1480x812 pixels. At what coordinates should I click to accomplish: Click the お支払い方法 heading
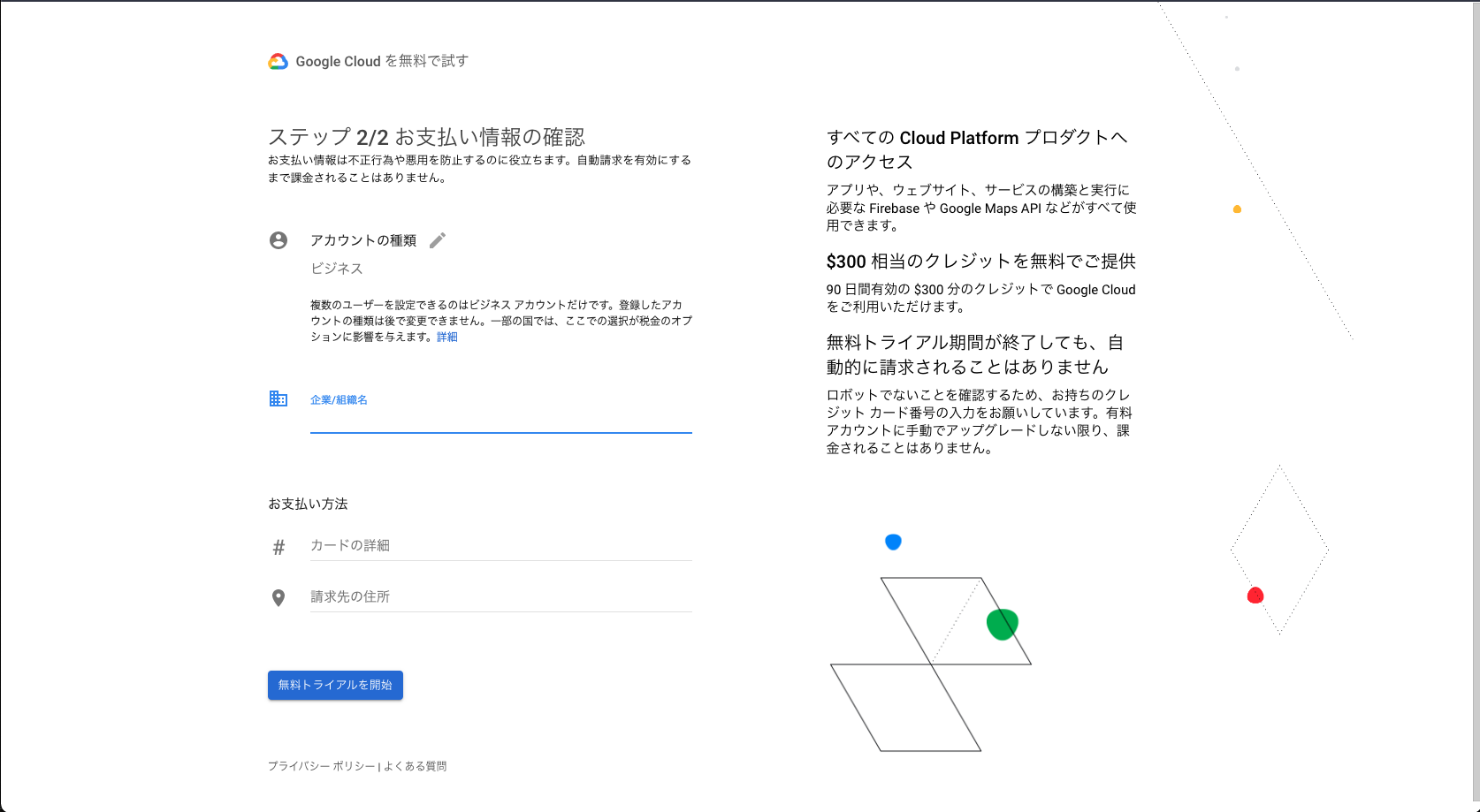click(308, 504)
